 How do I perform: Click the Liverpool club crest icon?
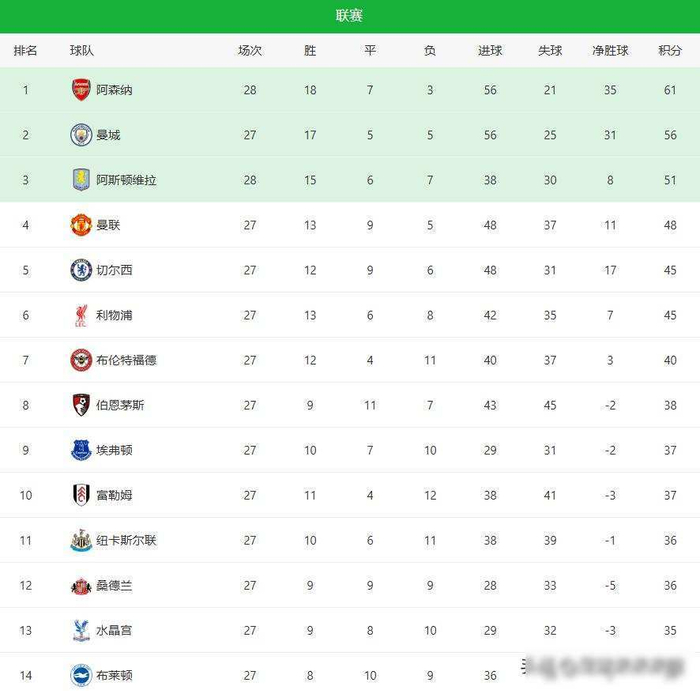[81, 315]
